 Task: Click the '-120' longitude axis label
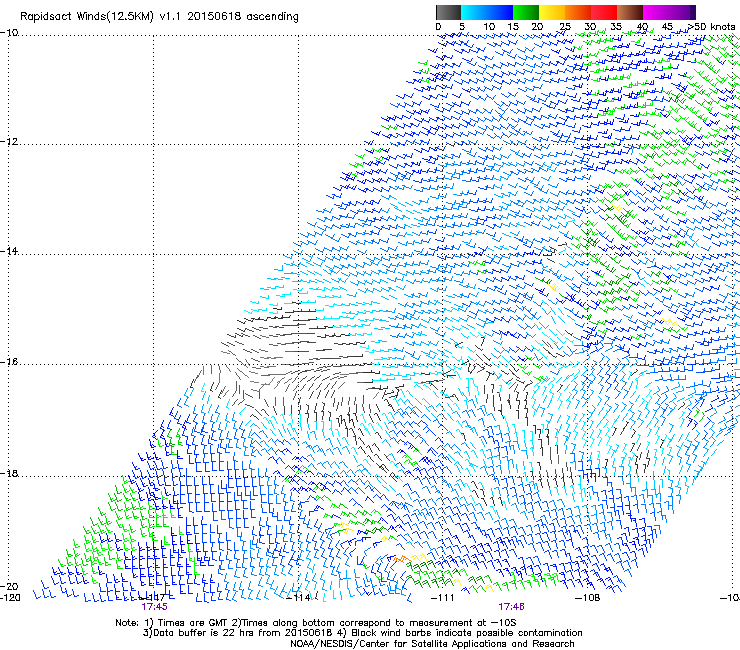click(10, 598)
